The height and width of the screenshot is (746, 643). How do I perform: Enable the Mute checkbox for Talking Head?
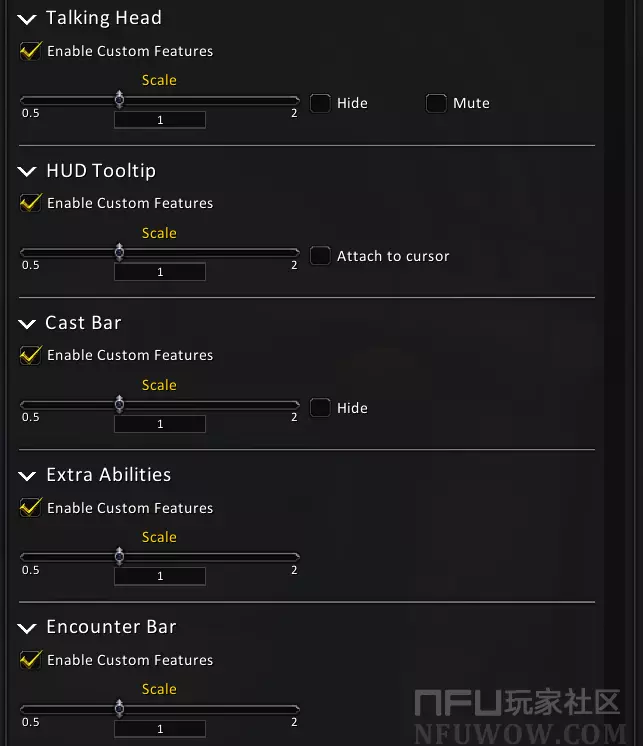point(436,103)
